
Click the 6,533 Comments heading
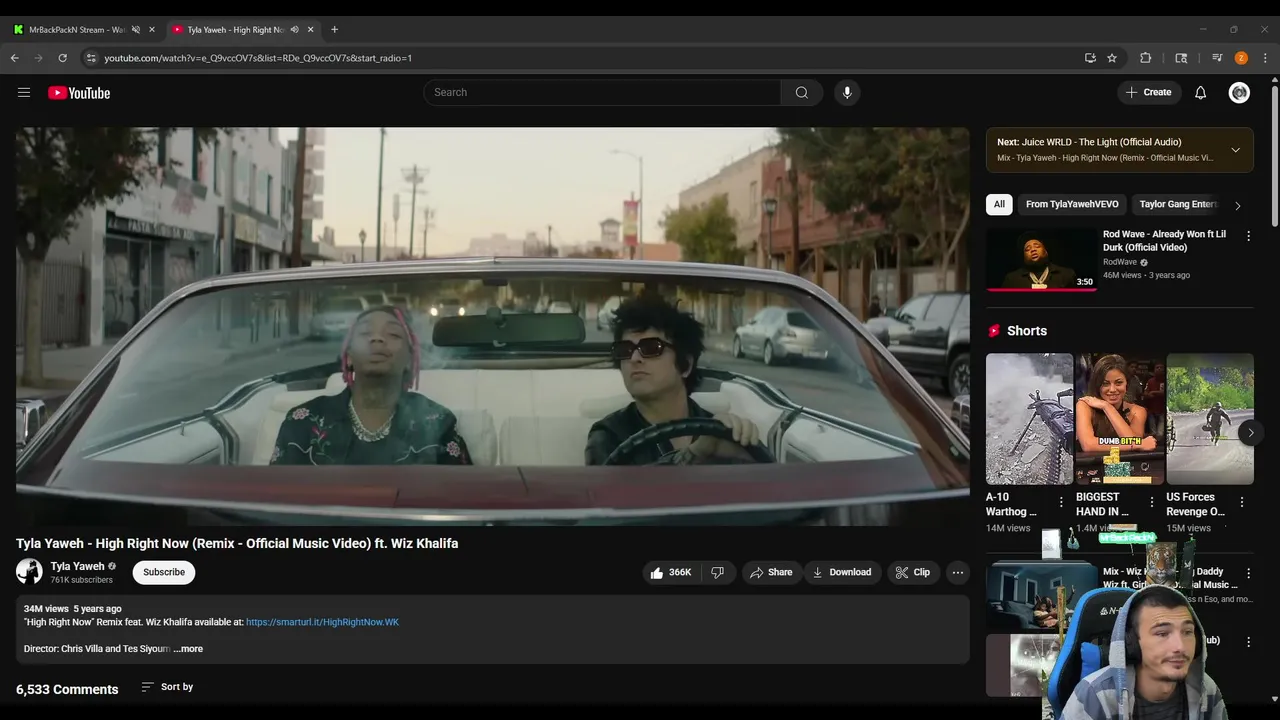pos(67,690)
